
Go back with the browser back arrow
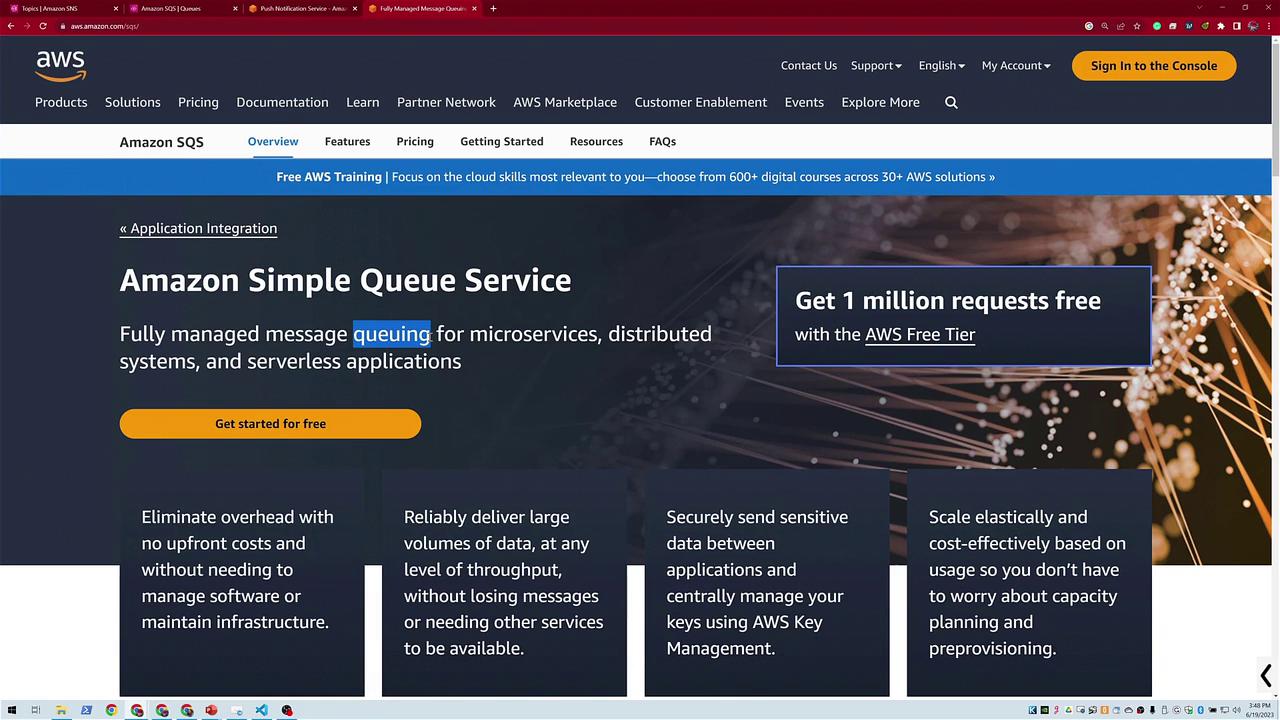11,26
